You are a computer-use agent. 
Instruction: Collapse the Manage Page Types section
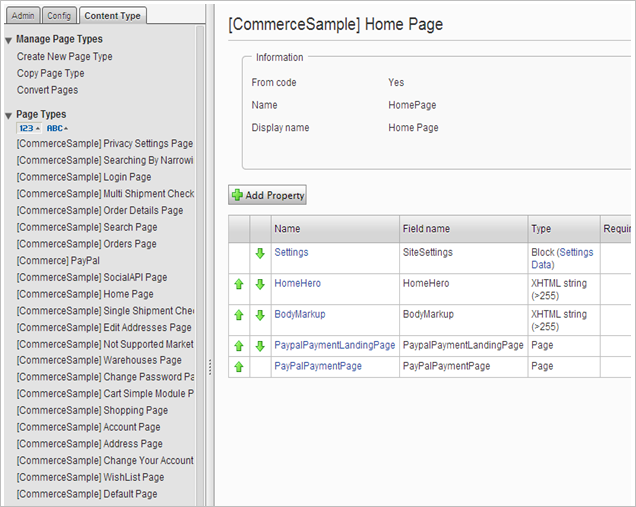(x=9, y=40)
